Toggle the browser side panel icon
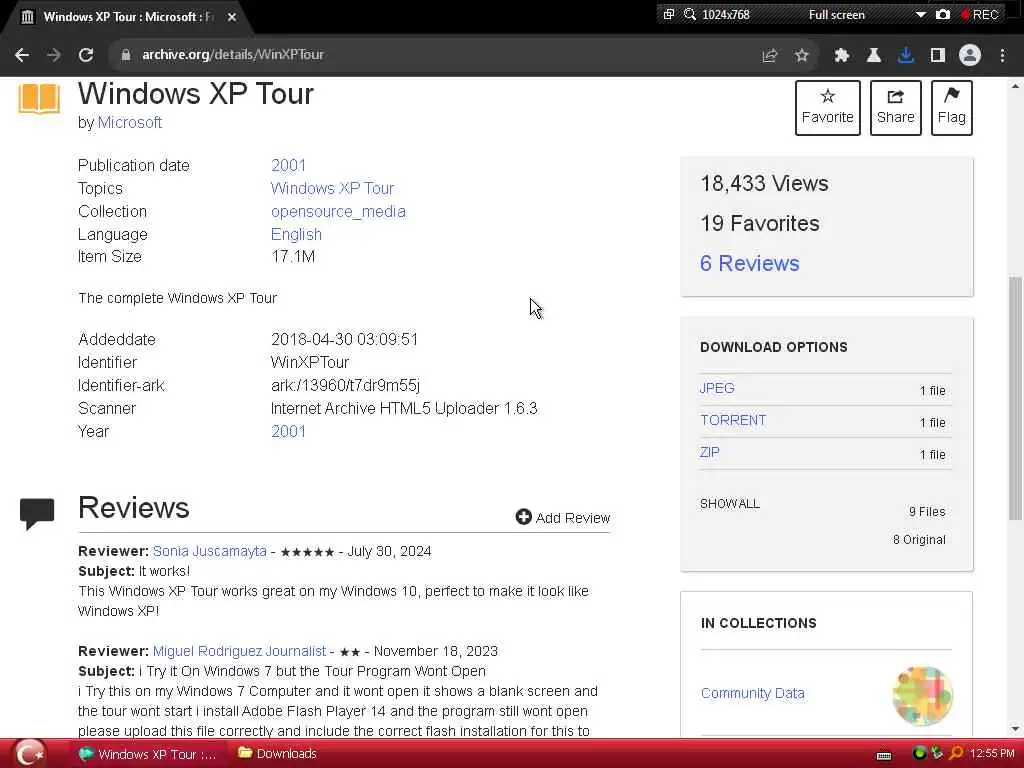The image size is (1024, 768). click(x=938, y=56)
